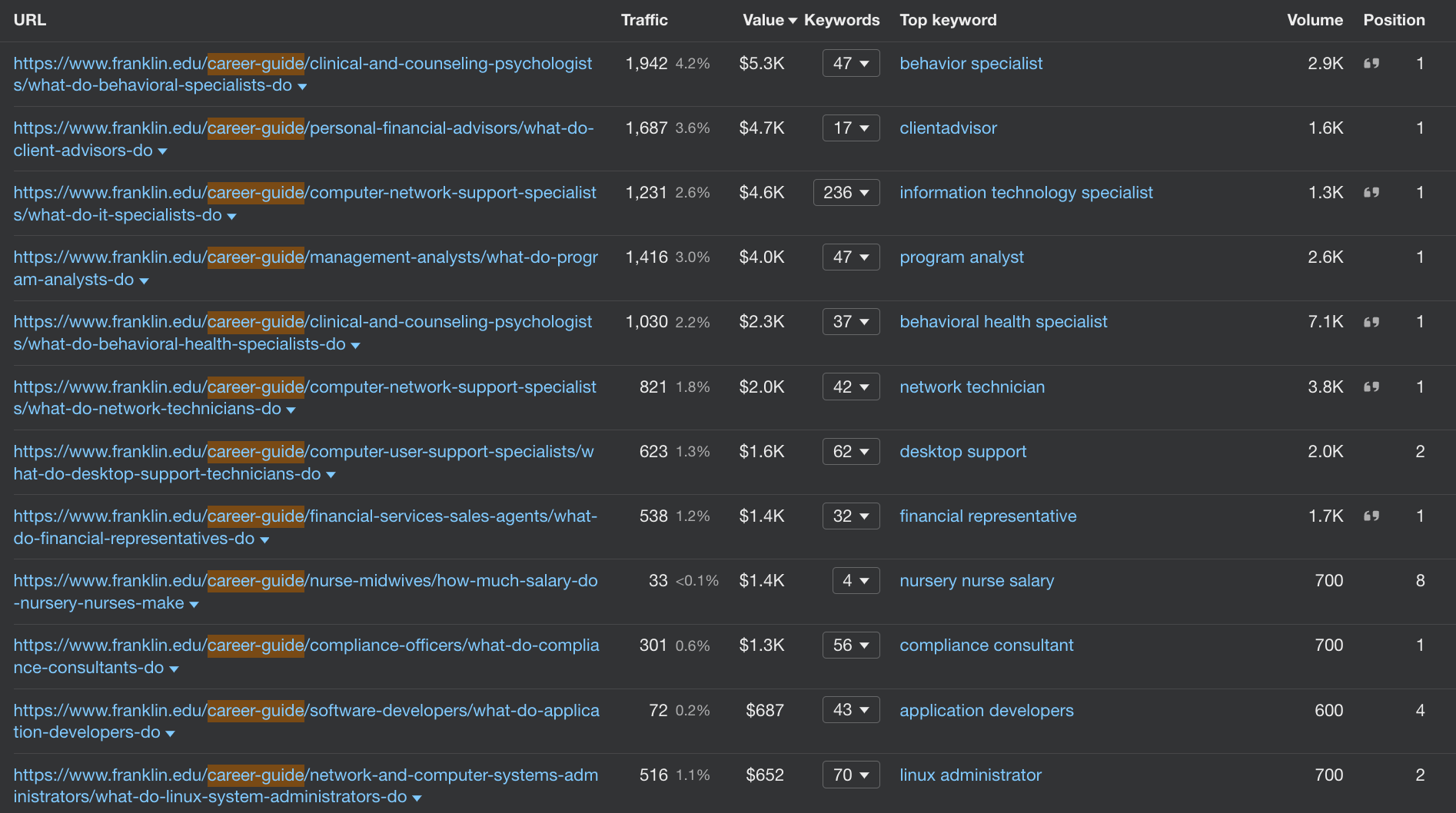This screenshot has height=813, width=1456.
Task: Open keywords dropdown showing 17
Action: pos(851,128)
